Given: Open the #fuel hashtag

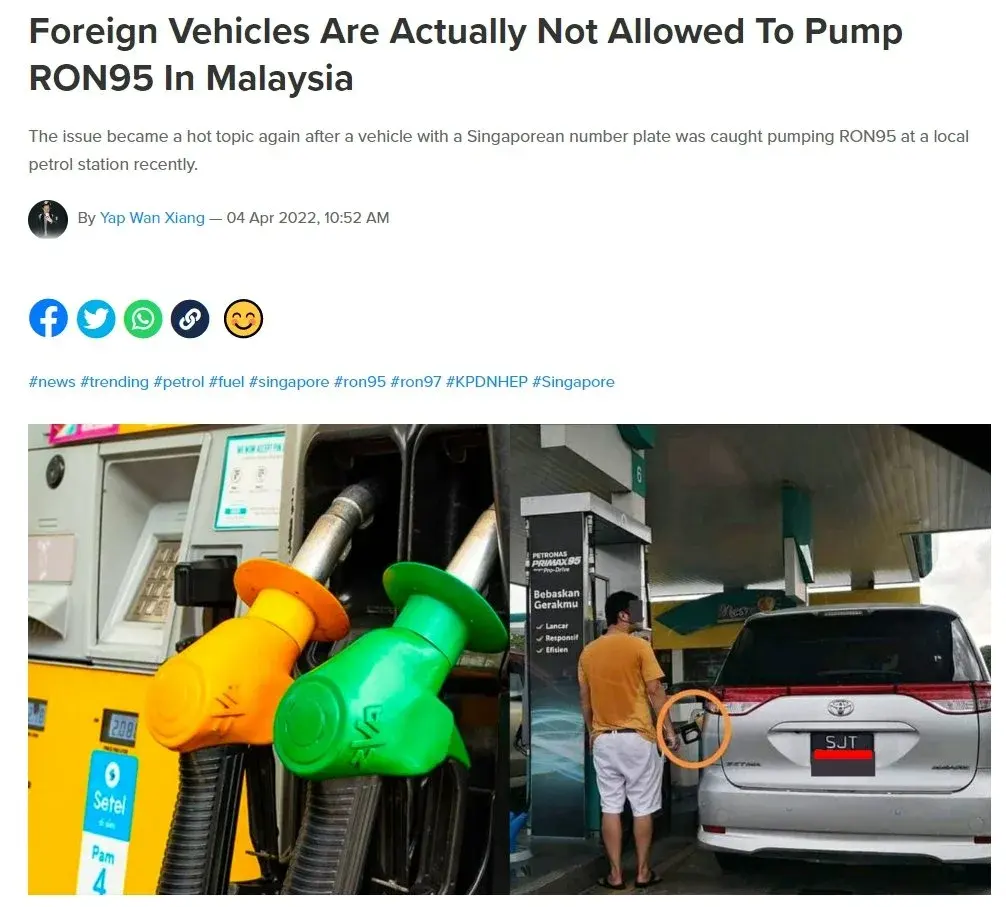Looking at the screenshot, I should [226, 382].
